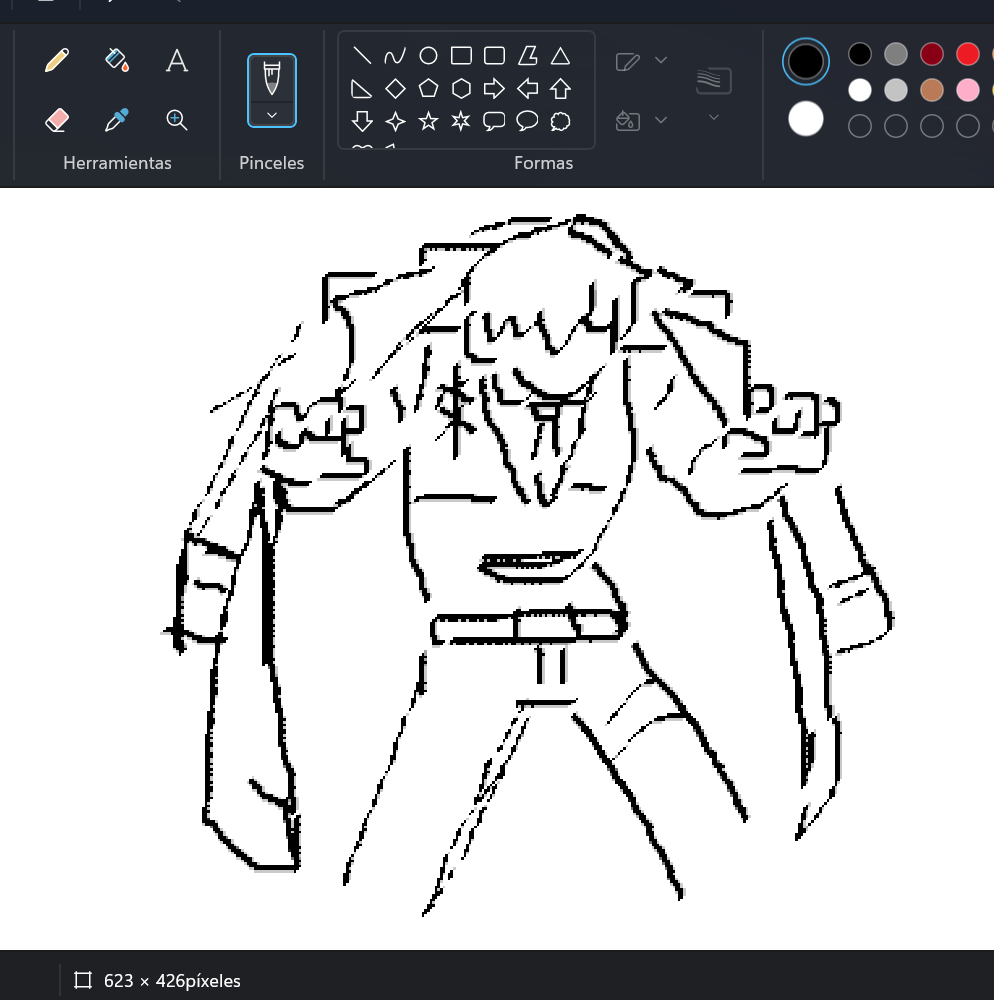The image size is (994, 1000).
Task: Select the Text tool
Action: 177,60
